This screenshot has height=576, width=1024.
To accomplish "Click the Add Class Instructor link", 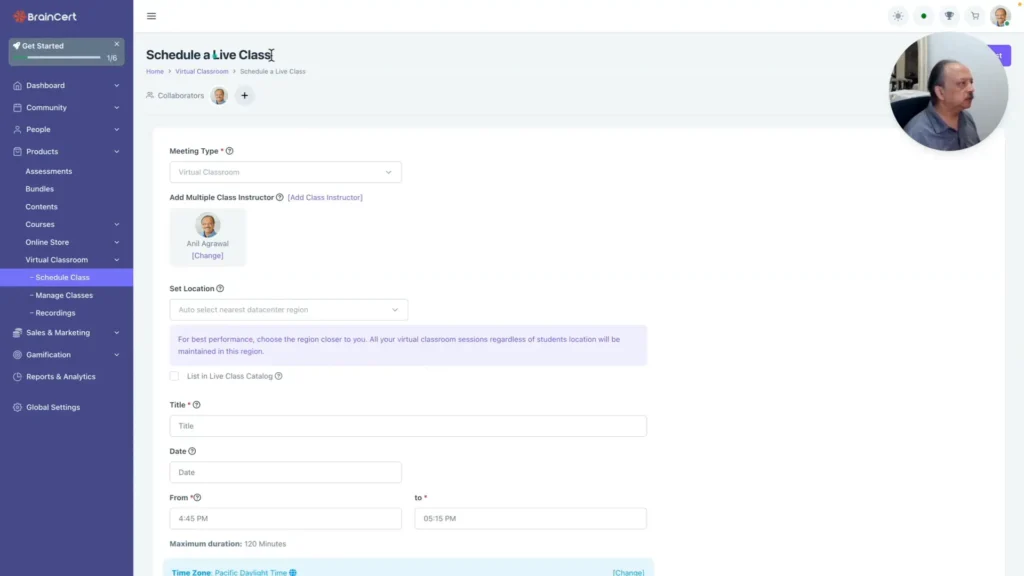I will (x=325, y=197).
